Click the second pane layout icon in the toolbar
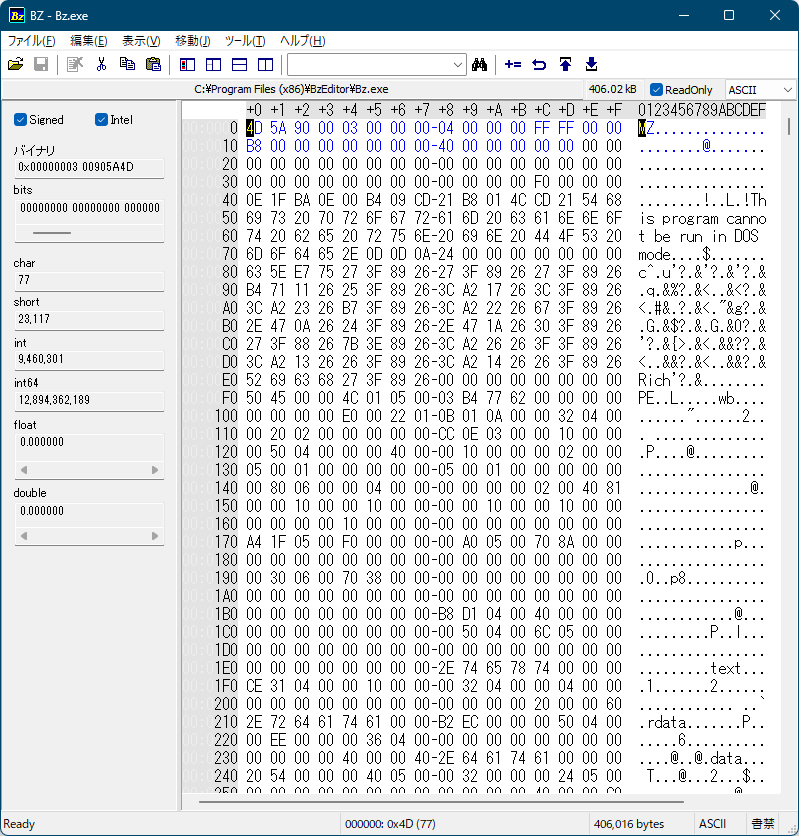 (213, 65)
